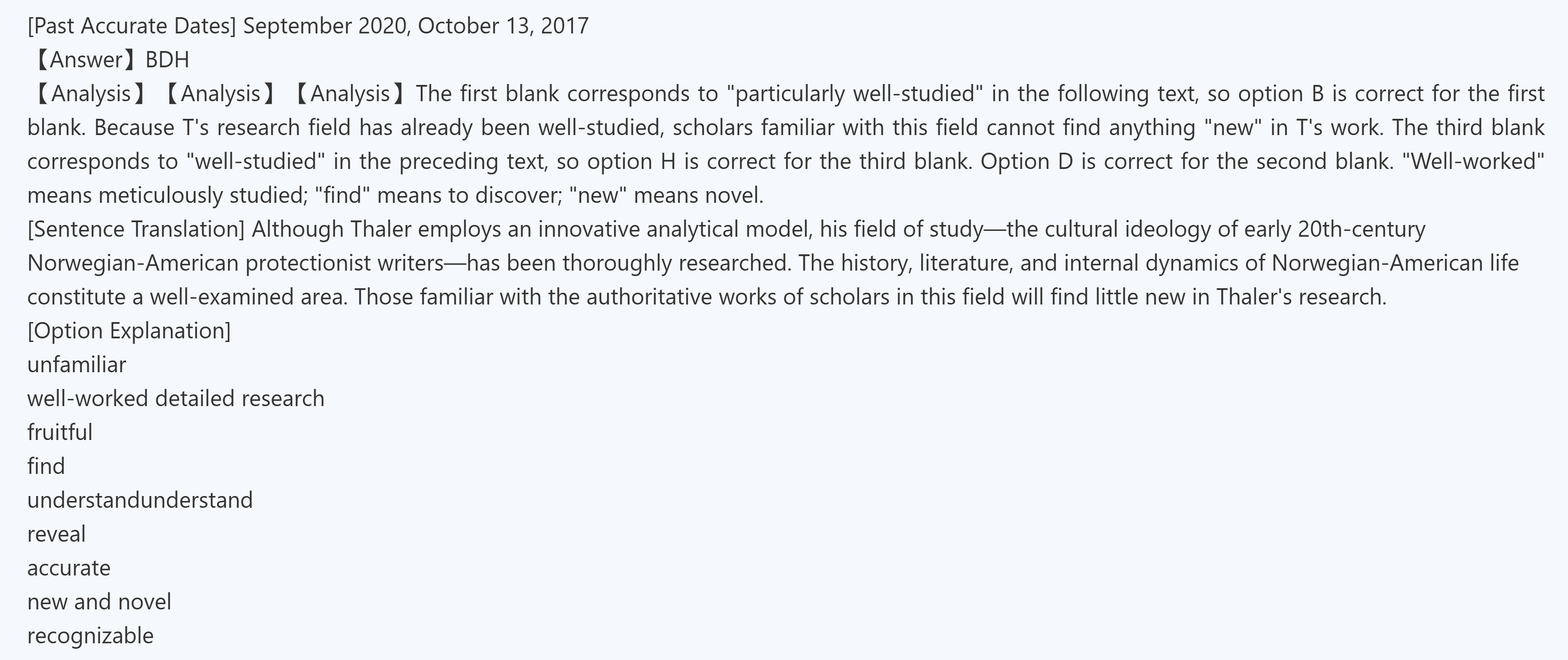Screen dimensions: 1568x660
Task: Click the option word "unfamiliar"
Action: (x=77, y=365)
